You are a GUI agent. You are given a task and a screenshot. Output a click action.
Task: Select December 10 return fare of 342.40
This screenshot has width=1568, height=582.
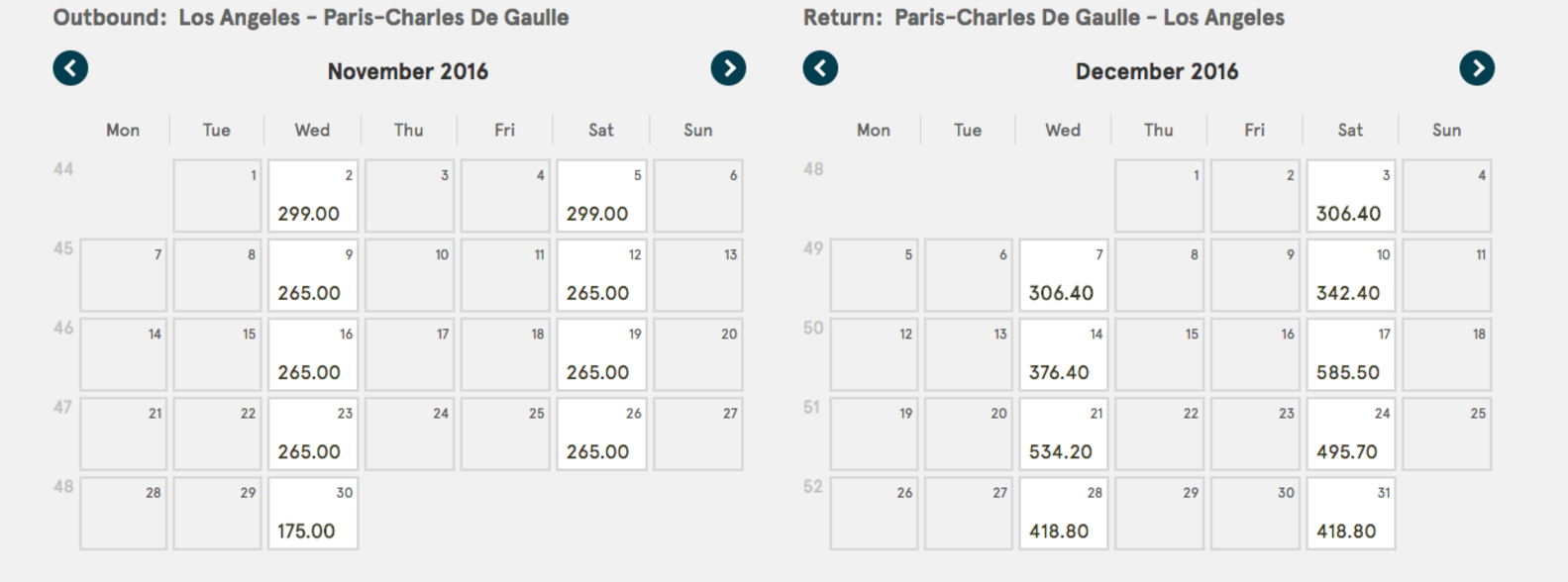(x=1349, y=274)
